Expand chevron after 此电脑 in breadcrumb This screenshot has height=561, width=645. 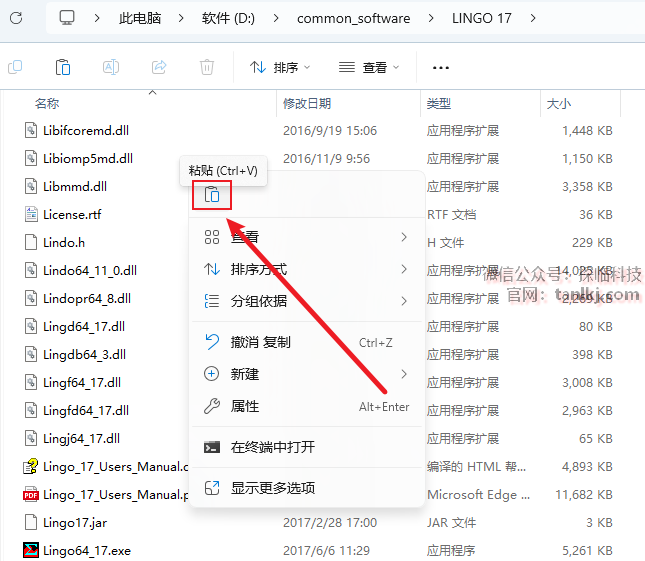tap(181, 18)
